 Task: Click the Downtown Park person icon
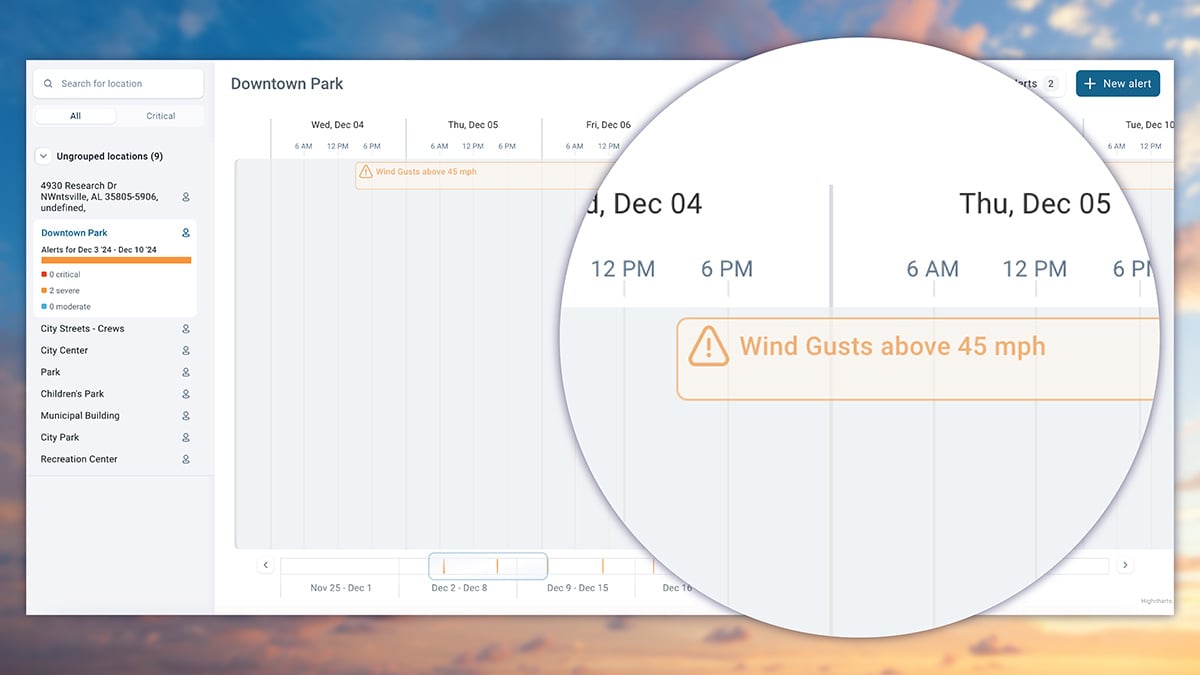click(x=186, y=233)
